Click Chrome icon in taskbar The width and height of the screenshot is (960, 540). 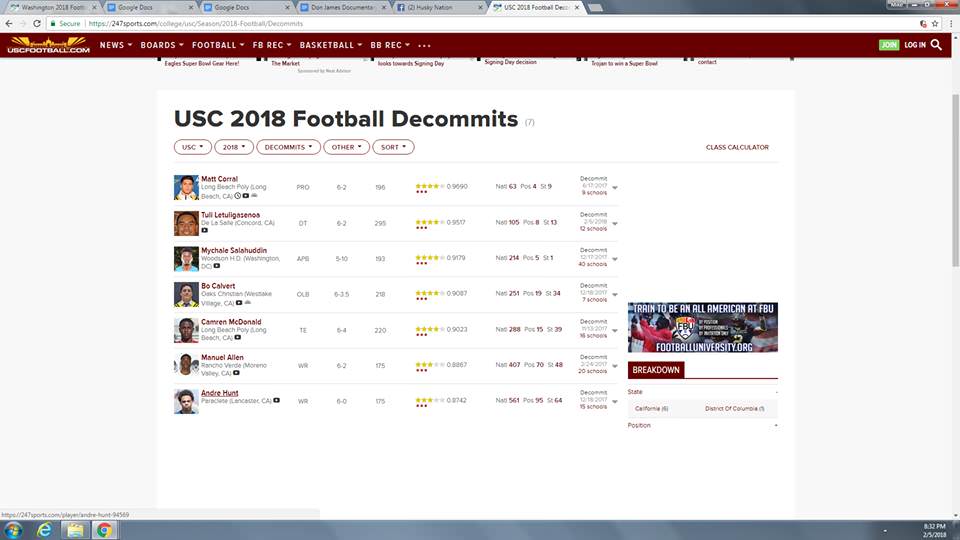(104, 530)
